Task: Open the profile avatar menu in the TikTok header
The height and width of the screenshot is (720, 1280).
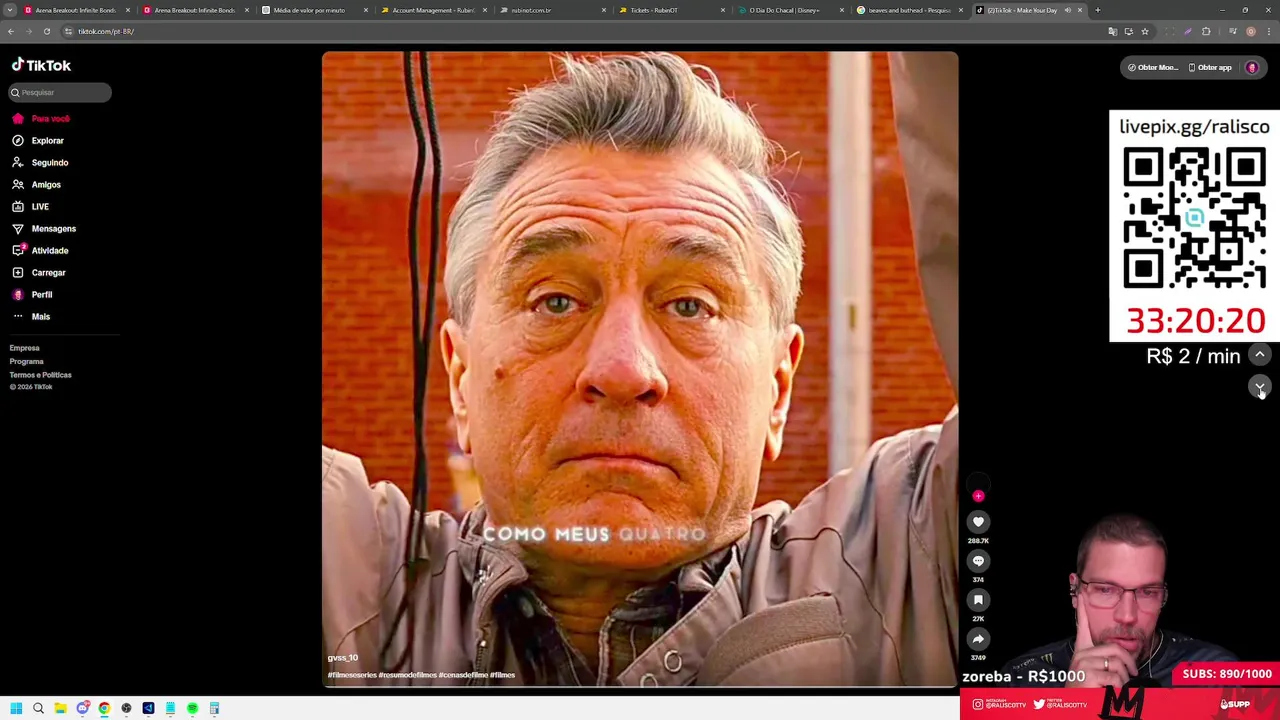Action: tap(1252, 67)
